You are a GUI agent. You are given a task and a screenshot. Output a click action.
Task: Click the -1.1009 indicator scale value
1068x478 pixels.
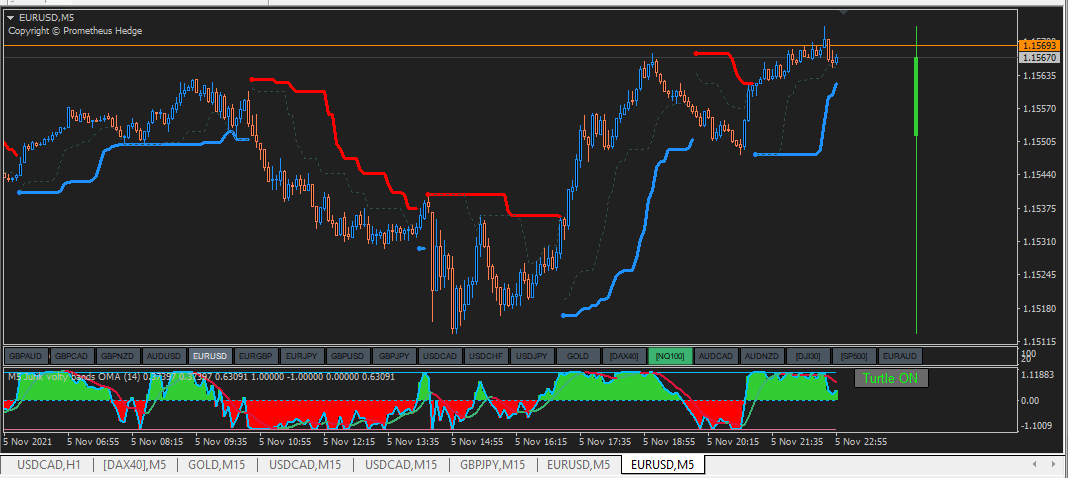click(1039, 426)
